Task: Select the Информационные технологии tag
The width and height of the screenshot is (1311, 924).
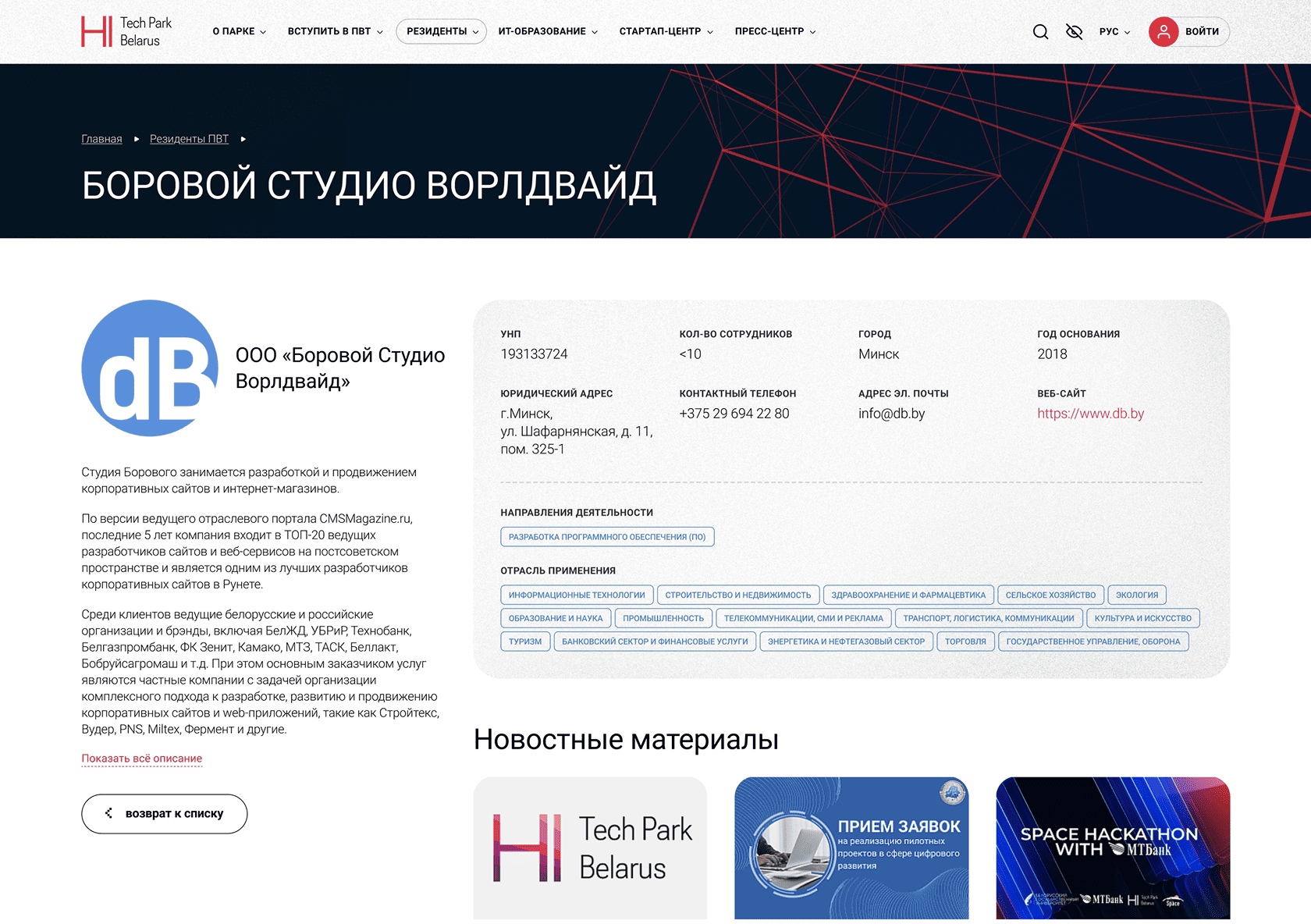Action: [x=577, y=595]
